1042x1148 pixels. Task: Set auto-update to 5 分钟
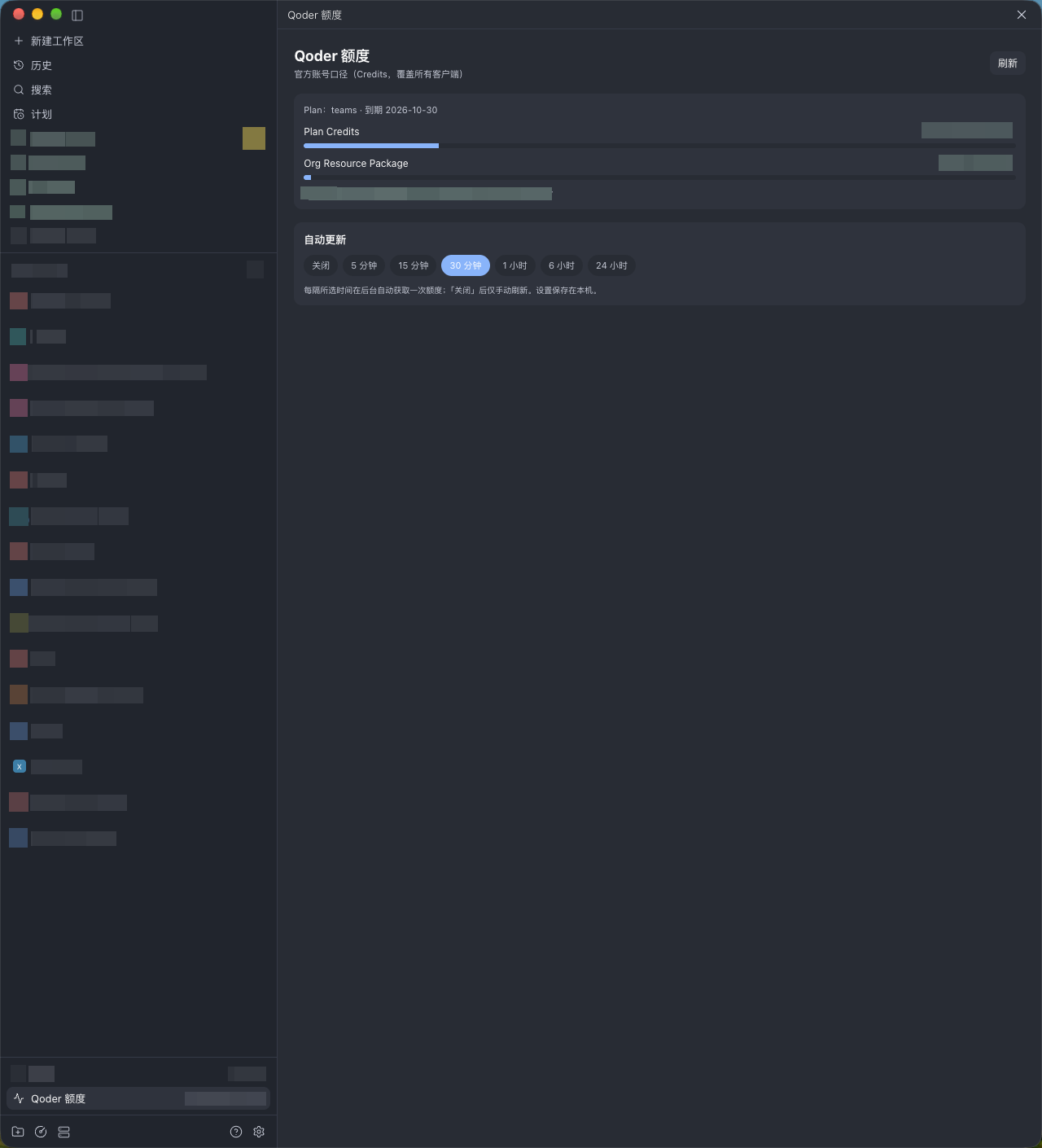[364, 265]
